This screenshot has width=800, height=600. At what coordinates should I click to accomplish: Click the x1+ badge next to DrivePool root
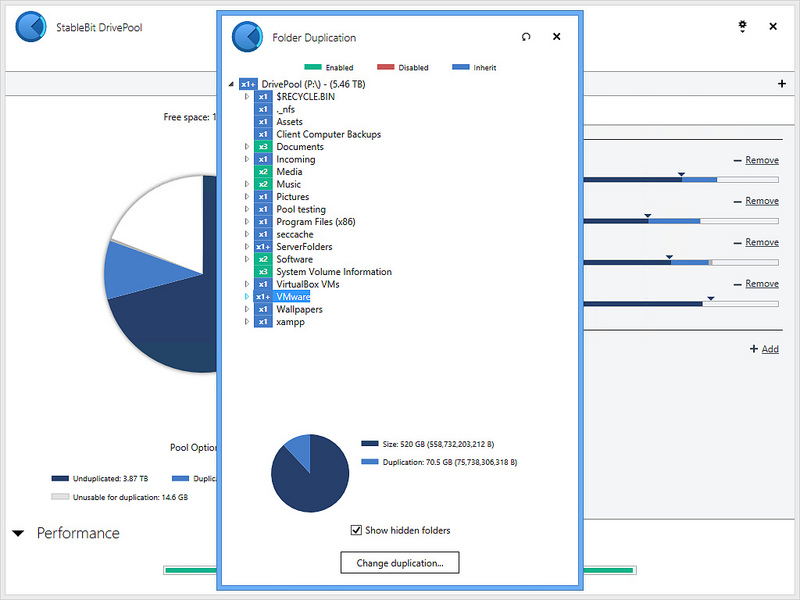click(x=248, y=84)
